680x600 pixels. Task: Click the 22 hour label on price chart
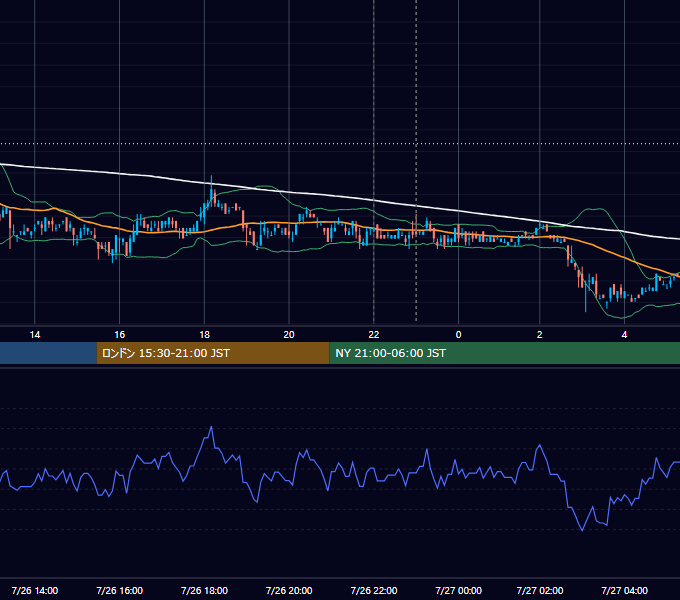(x=374, y=335)
